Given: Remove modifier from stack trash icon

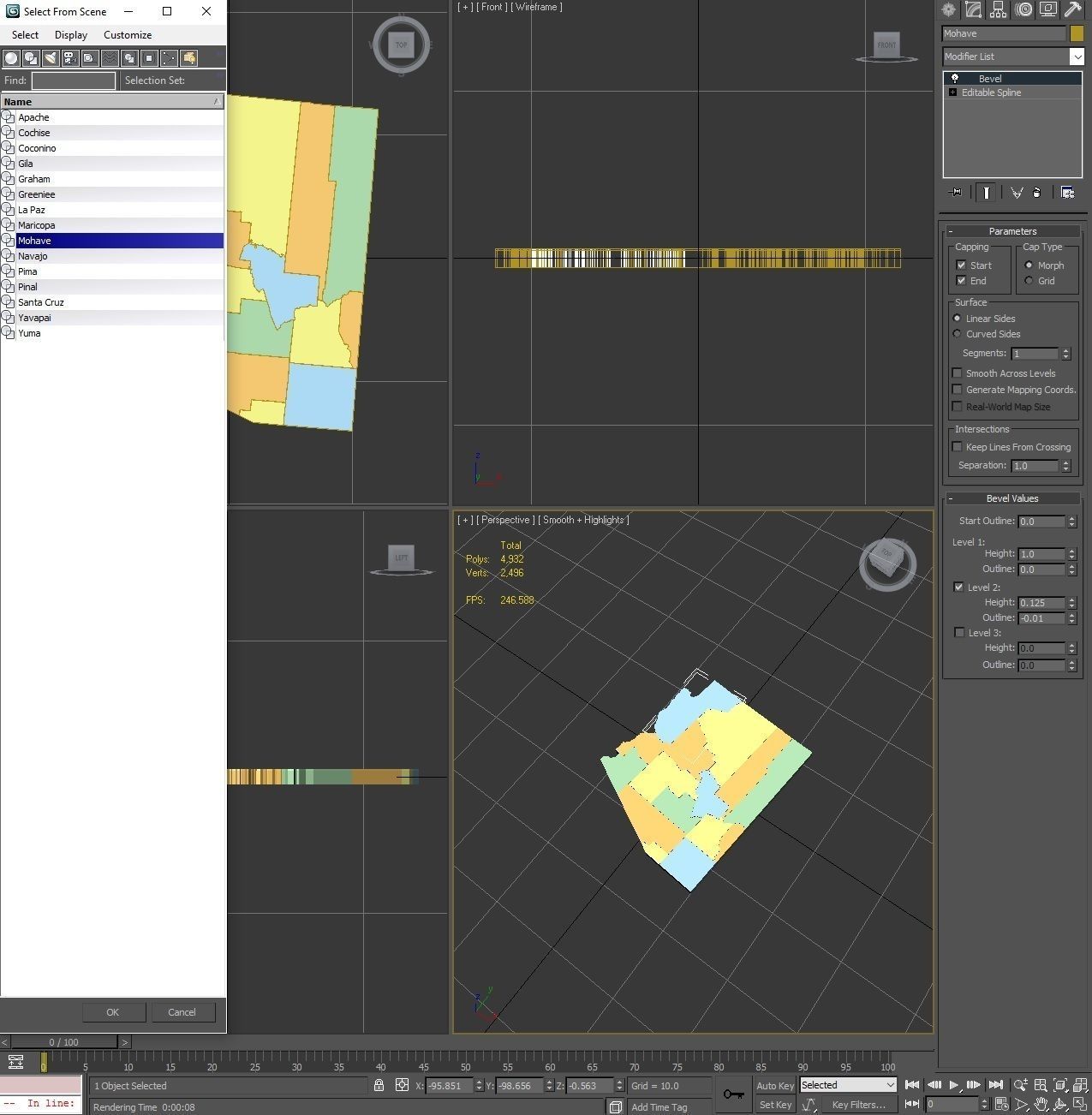Looking at the screenshot, I should [x=1036, y=193].
